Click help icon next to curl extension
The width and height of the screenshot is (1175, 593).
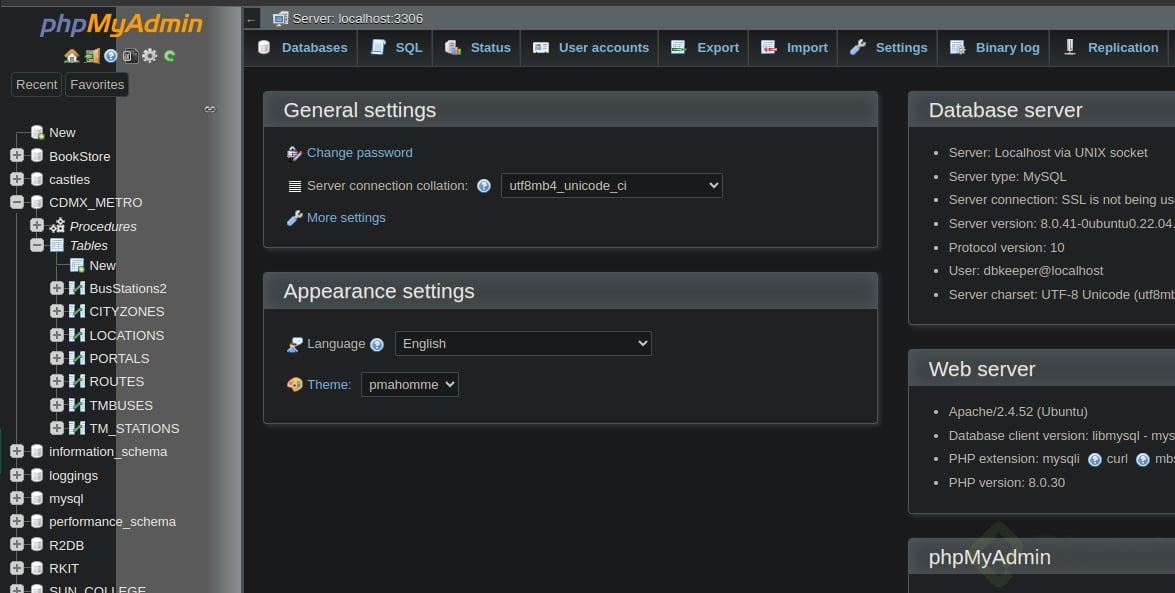pos(1143,460)
